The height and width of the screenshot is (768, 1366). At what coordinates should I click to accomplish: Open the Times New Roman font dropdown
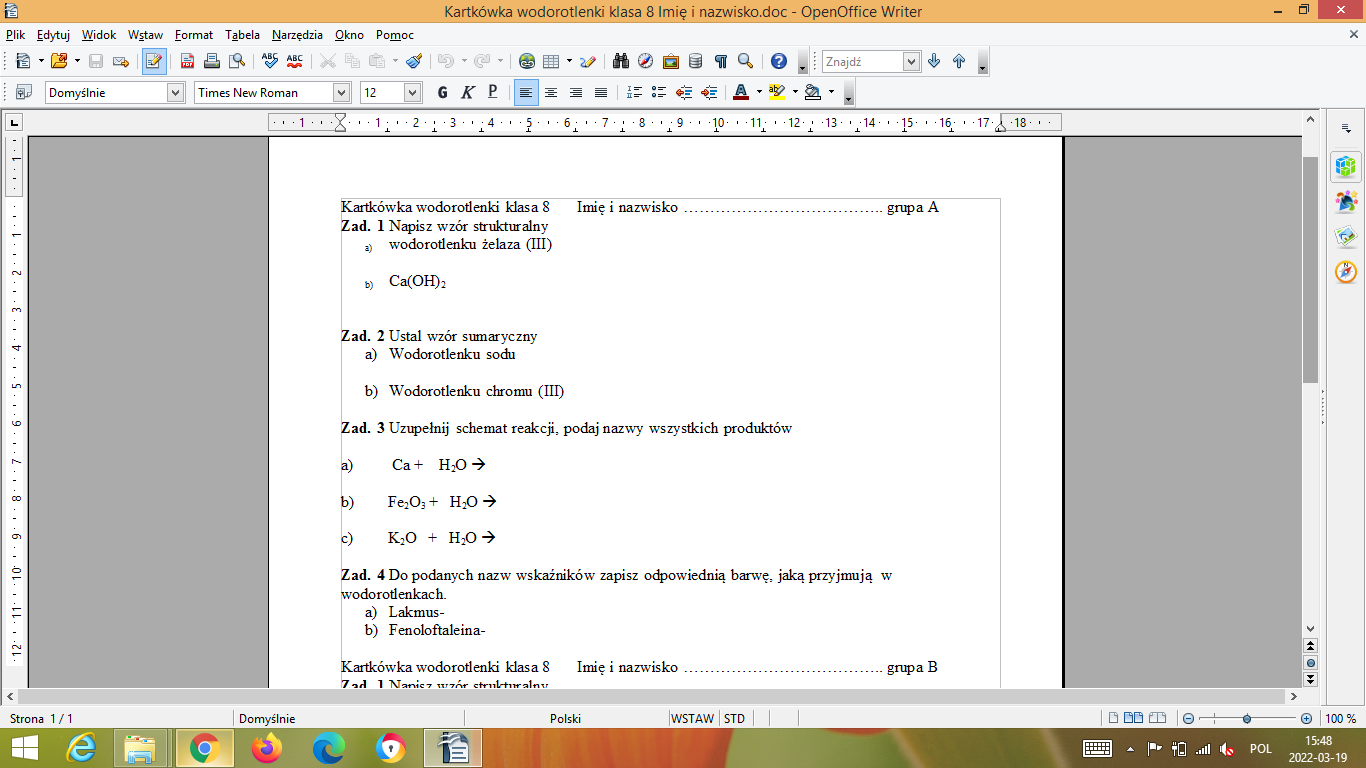pos(341,92)
